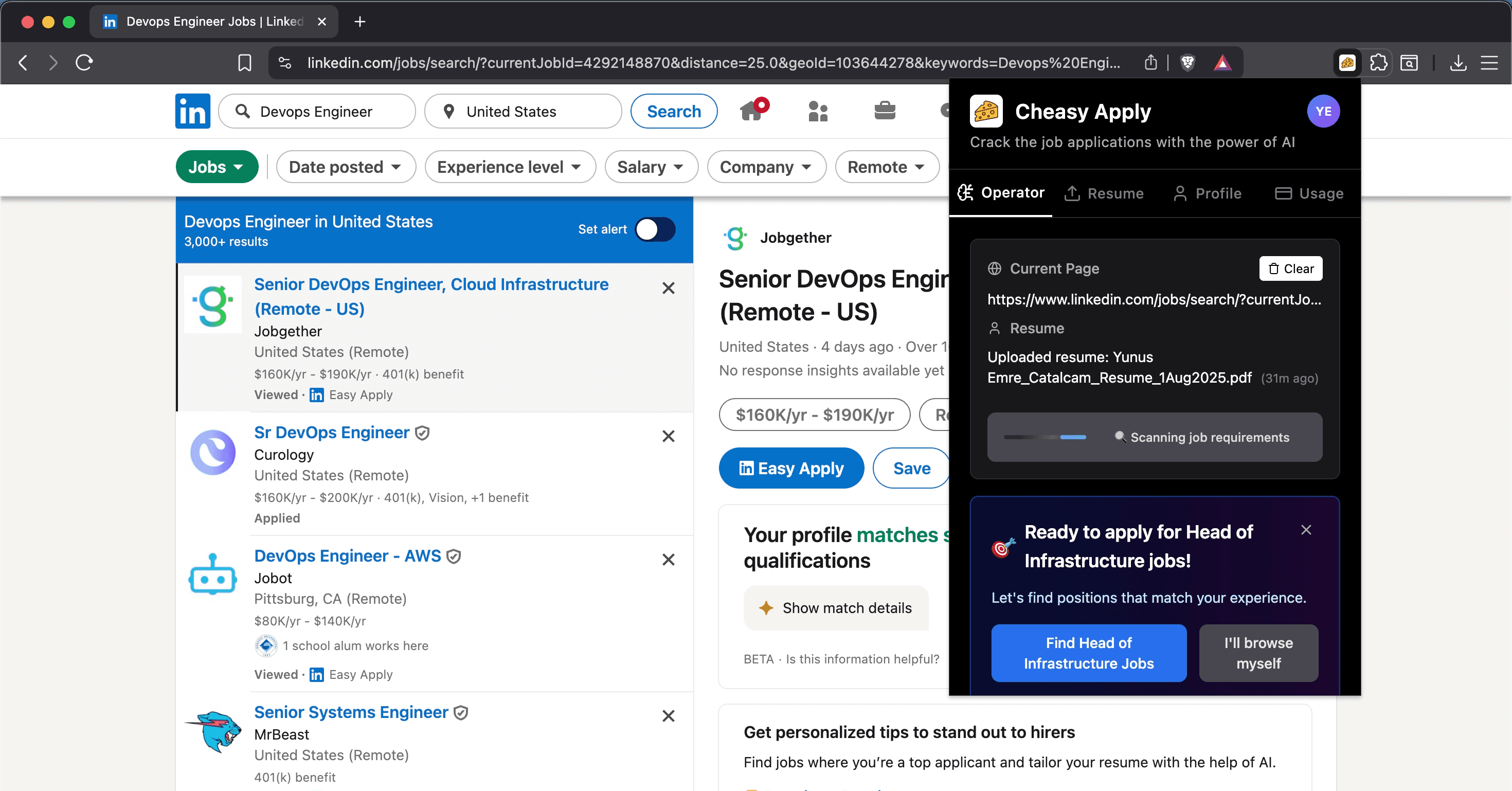The width and height of the screenshot is (1512, 791).
Task: Open the Sr DevOps Engineer job link
Action: (x=332, y=433)
